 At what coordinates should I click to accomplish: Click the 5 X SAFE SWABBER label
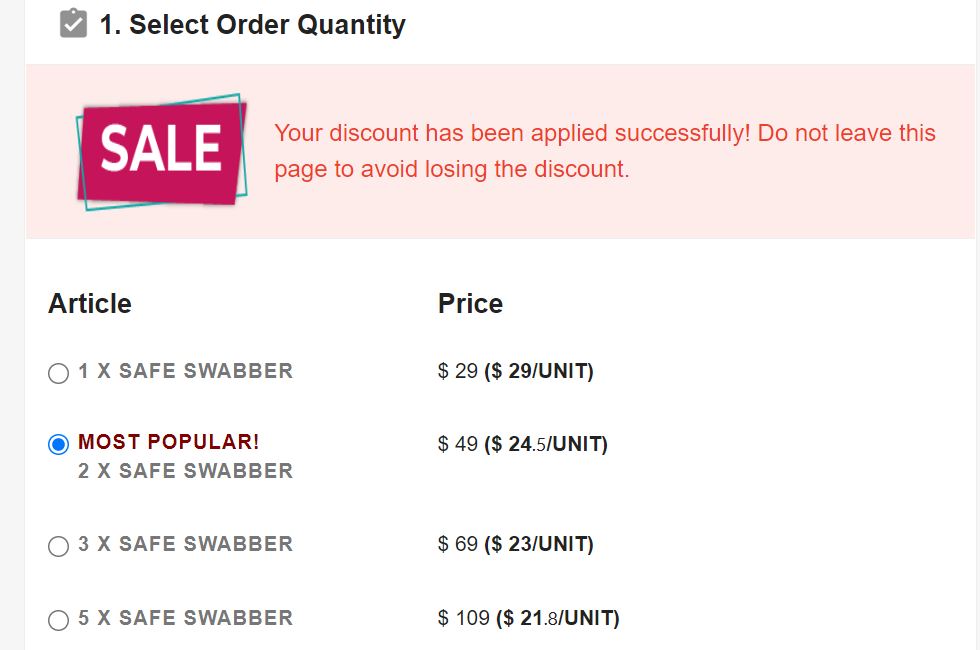pos(185,618)
